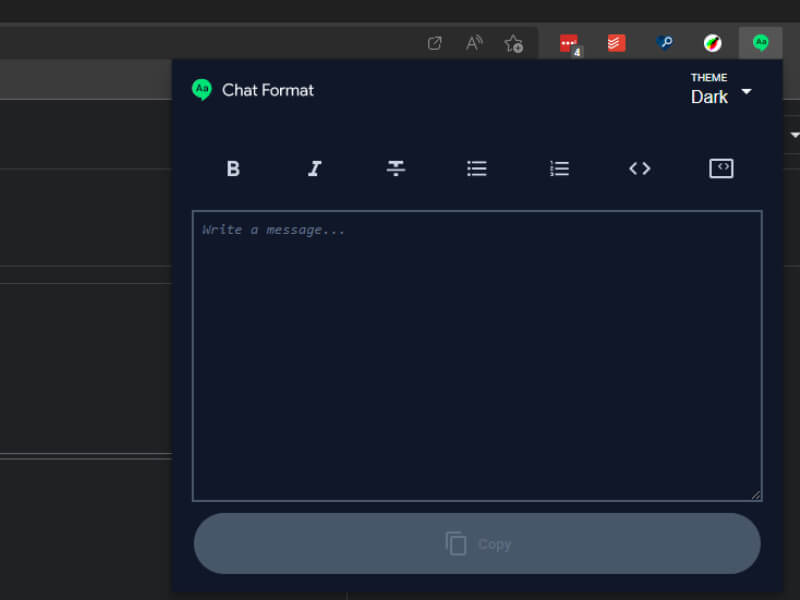The image size is (800, 600).
Task: Add page to favorites with star icon
Action: (513, 43)
